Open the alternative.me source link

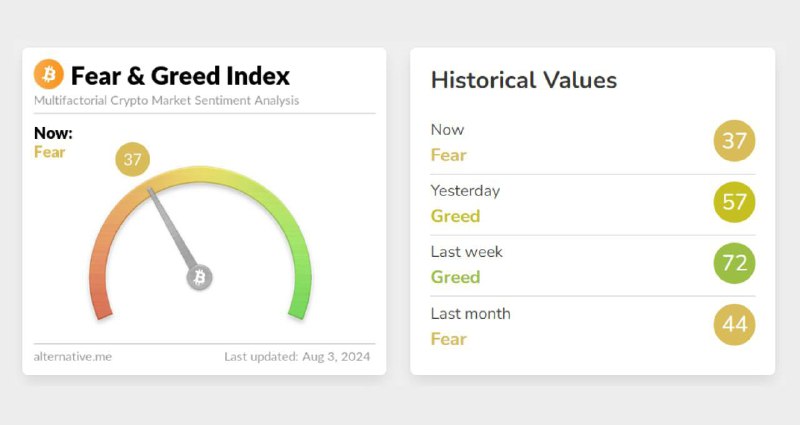[x=73, y=356]
